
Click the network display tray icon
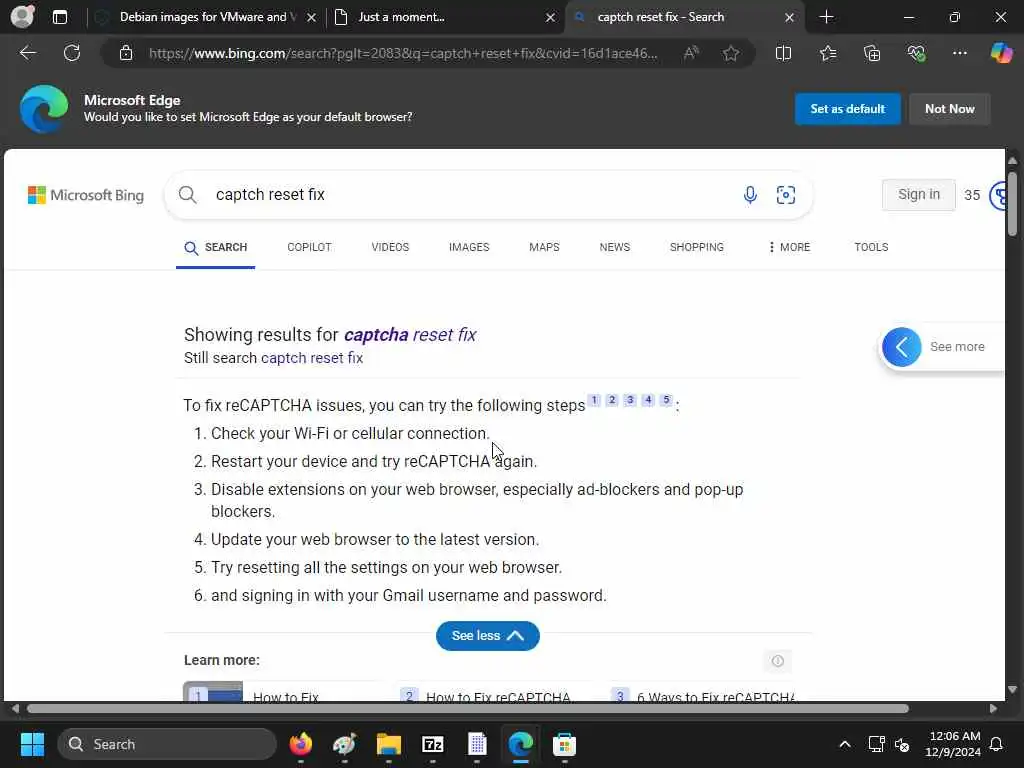[x=876, y=744]
